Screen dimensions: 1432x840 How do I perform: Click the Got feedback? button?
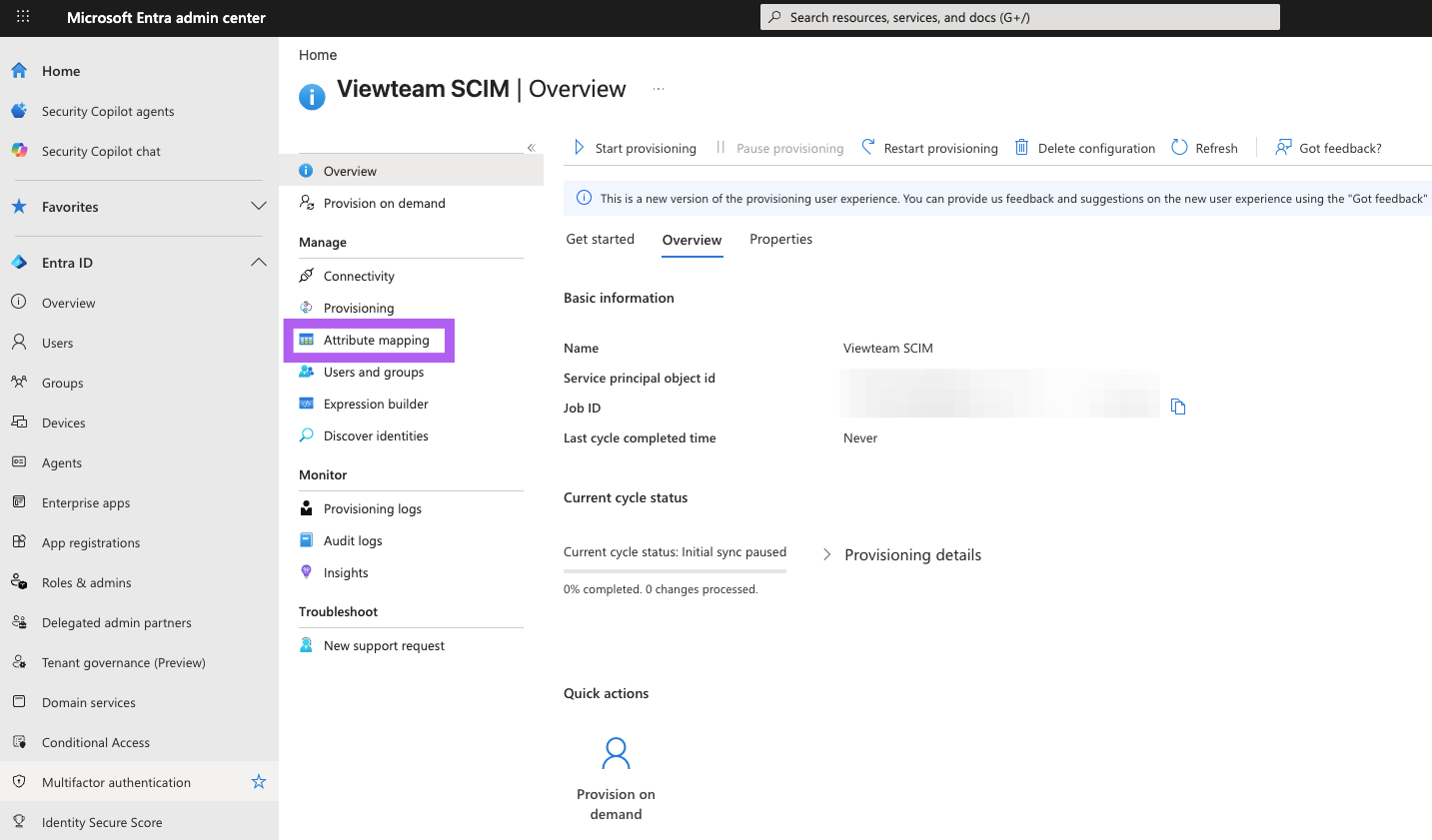coord(1329,148)
